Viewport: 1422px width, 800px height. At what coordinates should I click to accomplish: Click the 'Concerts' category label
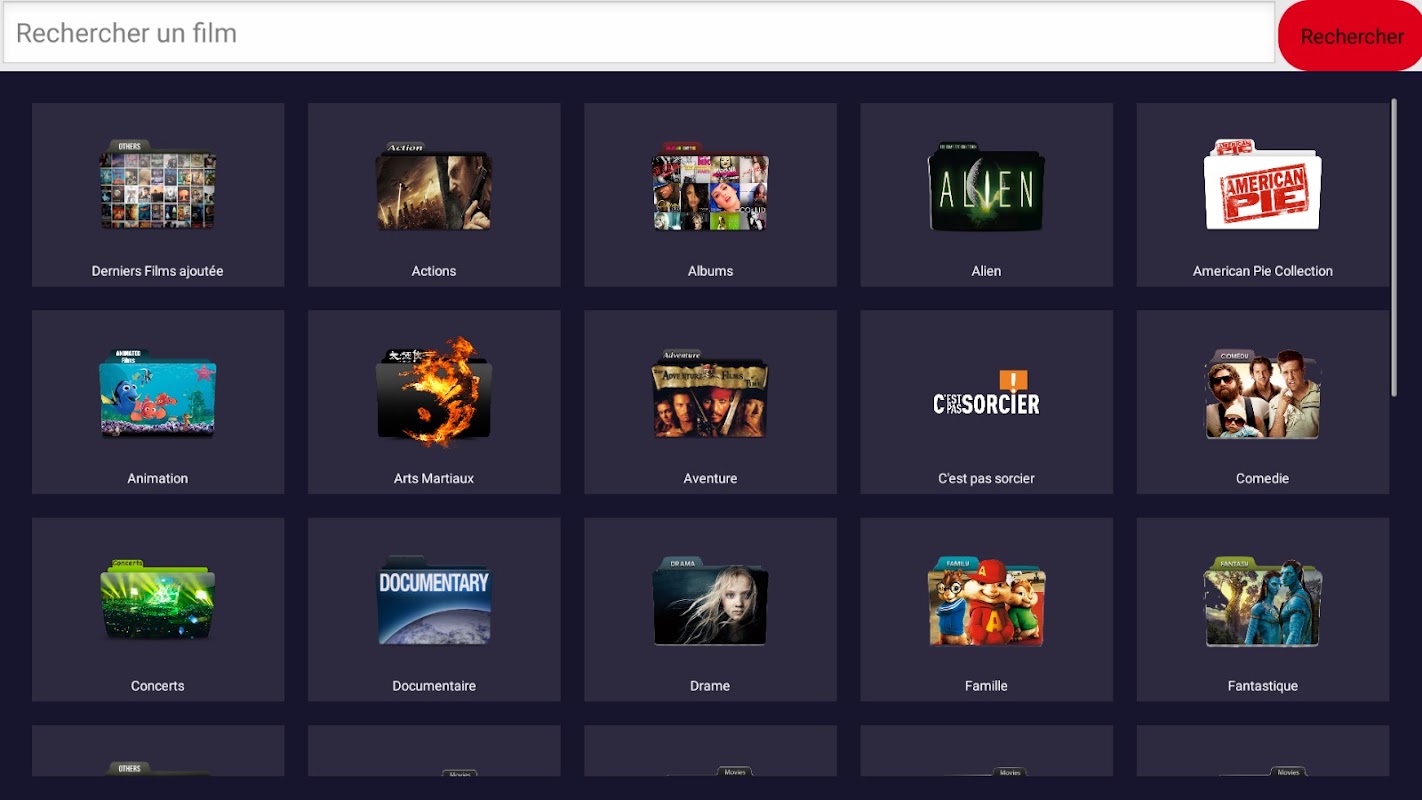tap(158, 686)
